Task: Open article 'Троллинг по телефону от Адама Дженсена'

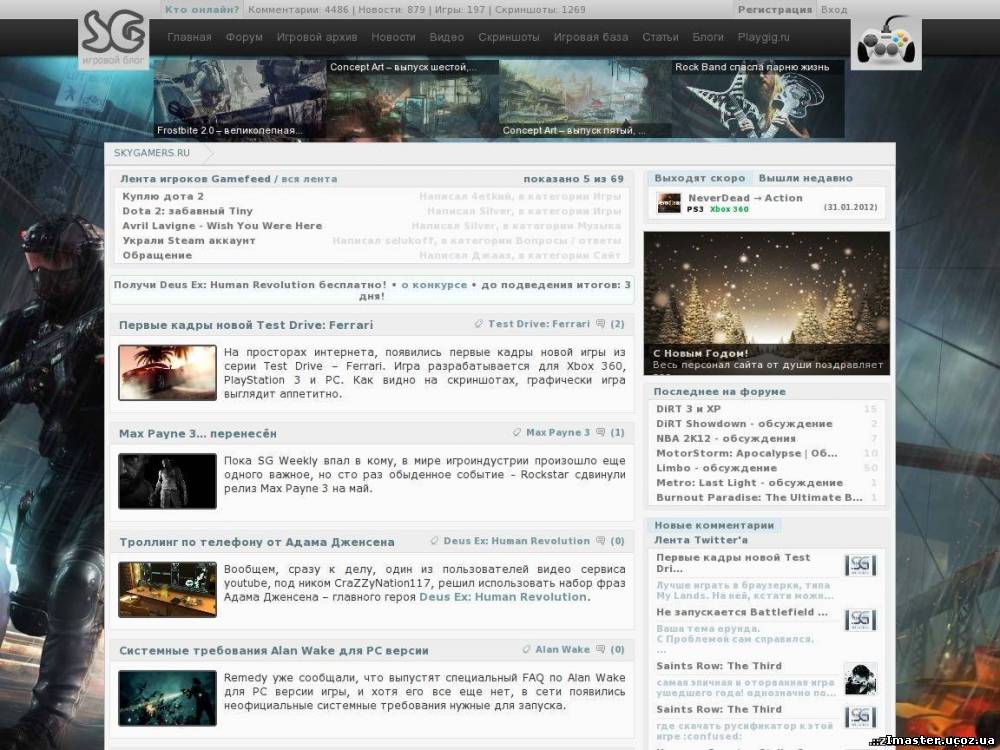Action: pos(257,541)
